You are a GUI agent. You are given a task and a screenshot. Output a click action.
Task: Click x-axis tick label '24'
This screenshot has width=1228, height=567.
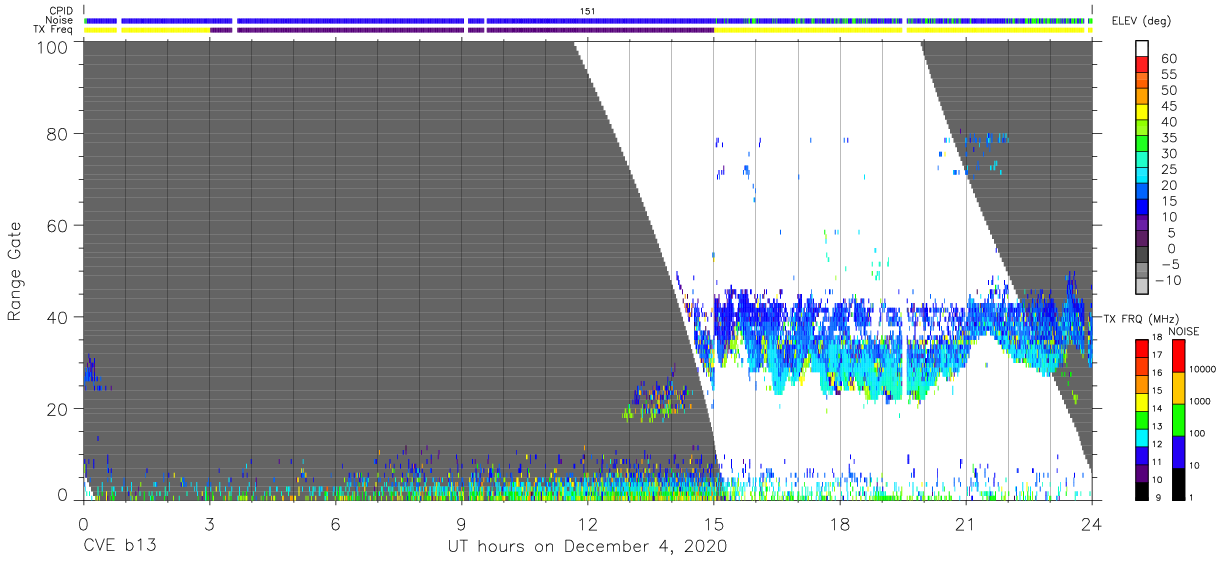tap(1092, 524)
